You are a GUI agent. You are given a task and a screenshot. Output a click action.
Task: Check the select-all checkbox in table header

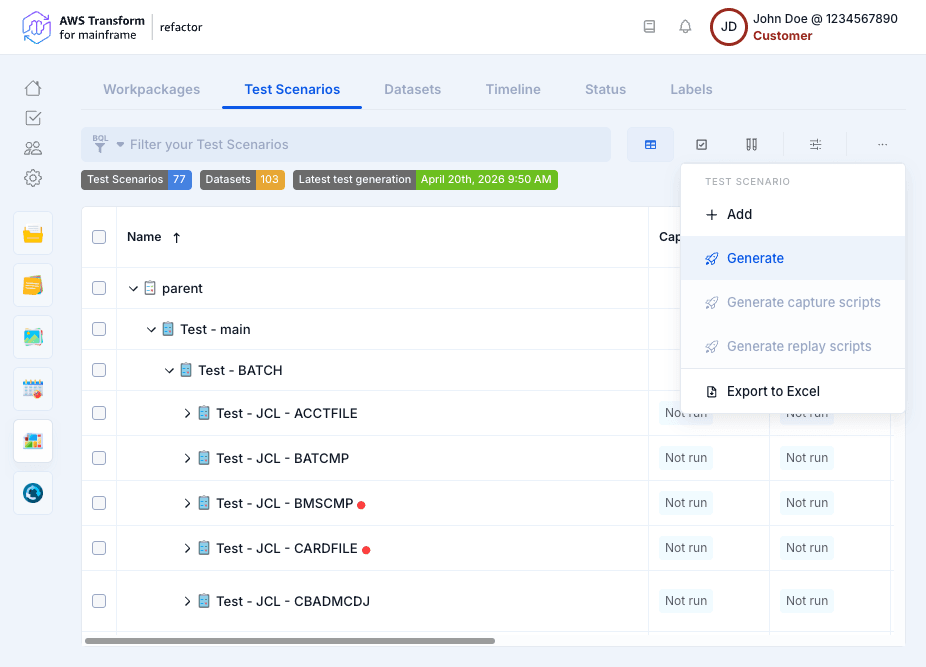(x=99, y=237)
